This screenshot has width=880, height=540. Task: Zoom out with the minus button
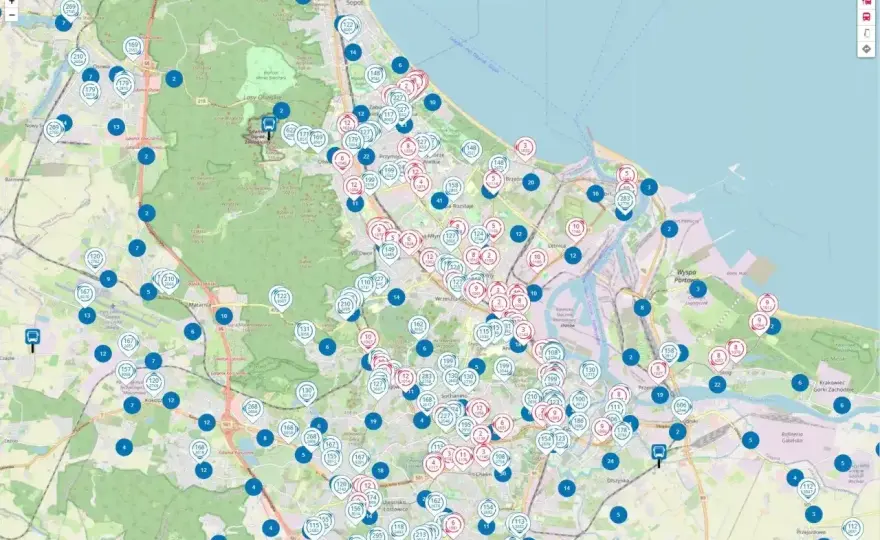tap(11, 15)
